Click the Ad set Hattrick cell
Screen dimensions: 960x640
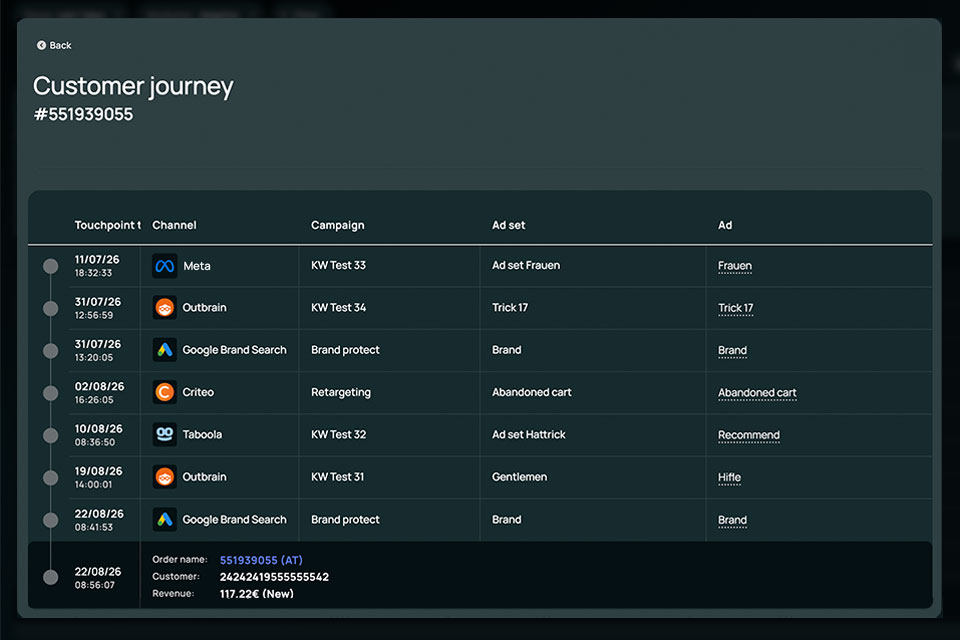529,434
